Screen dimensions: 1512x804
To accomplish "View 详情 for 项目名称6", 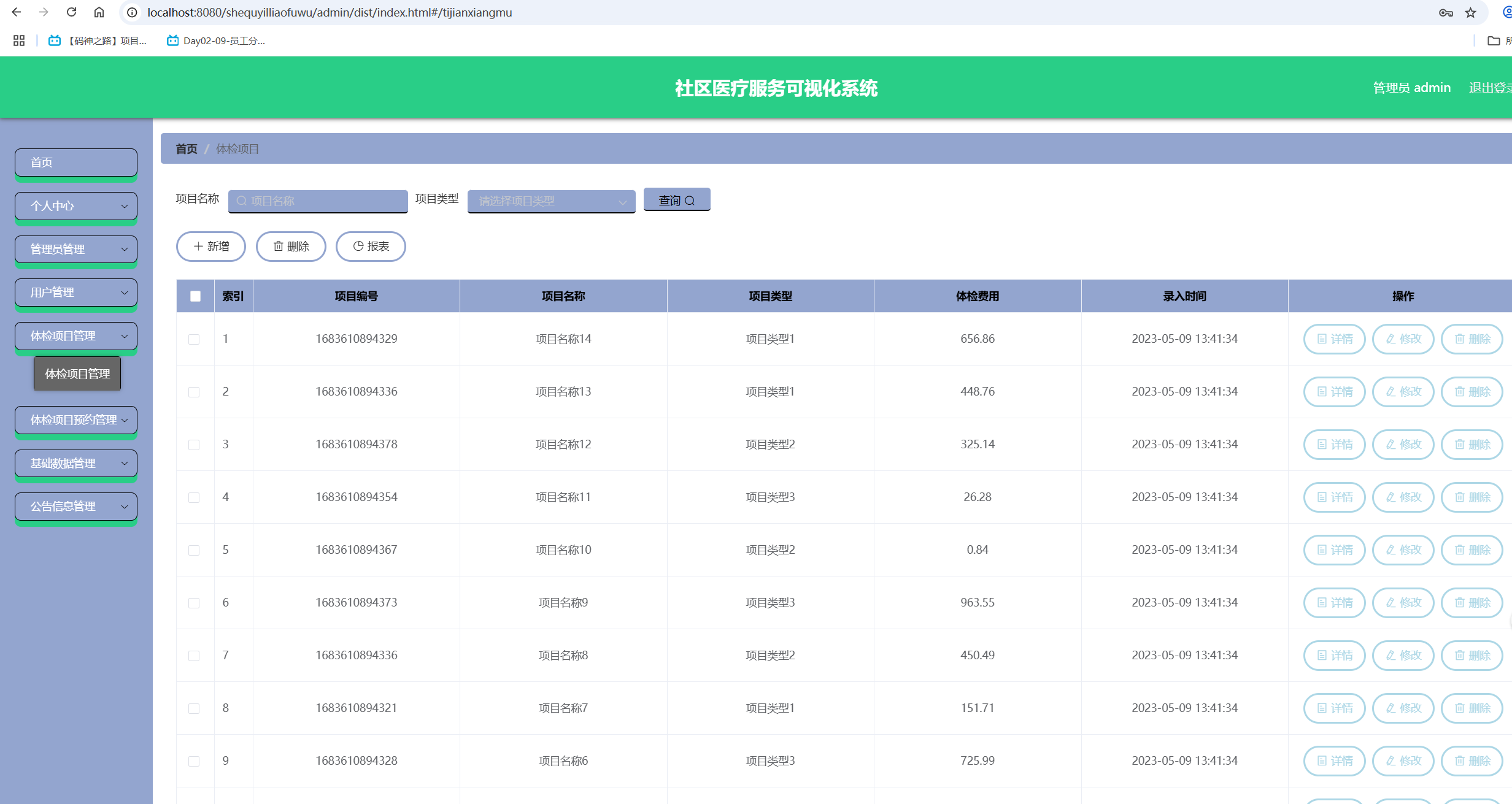I will click(x=1335, y=761).
